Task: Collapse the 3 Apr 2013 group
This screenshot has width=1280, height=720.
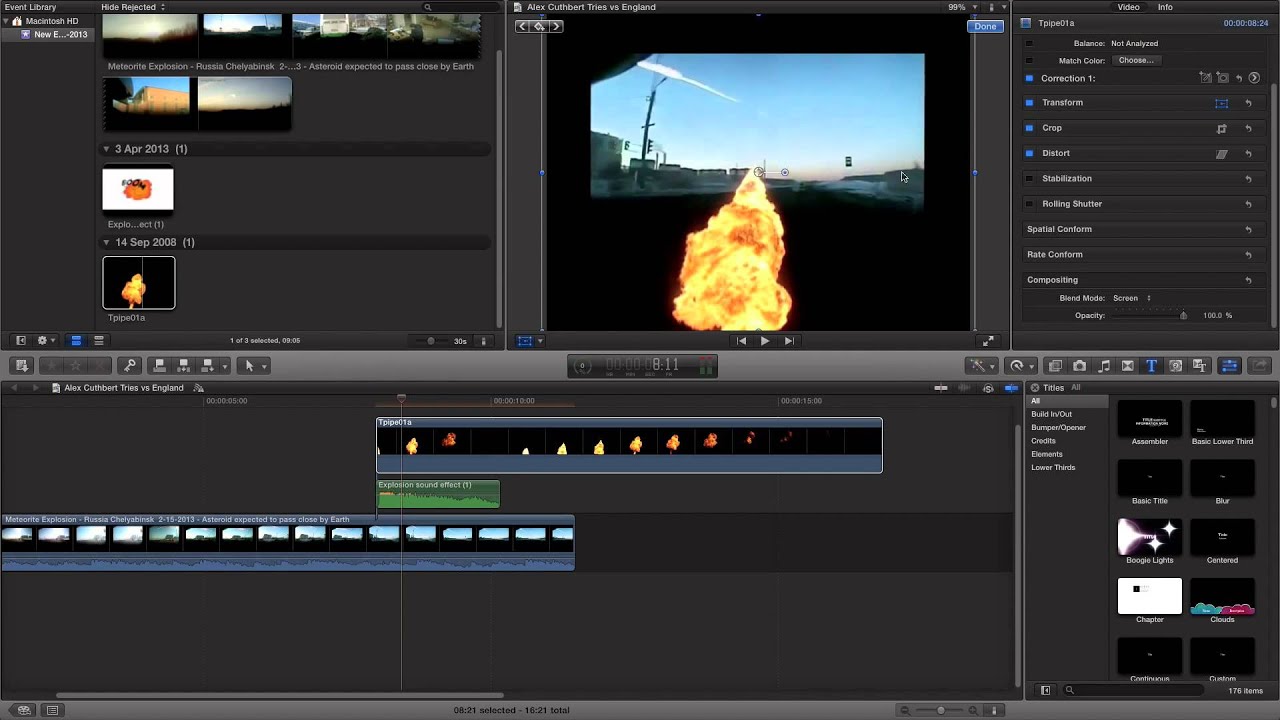Action: tap(107, 149)
